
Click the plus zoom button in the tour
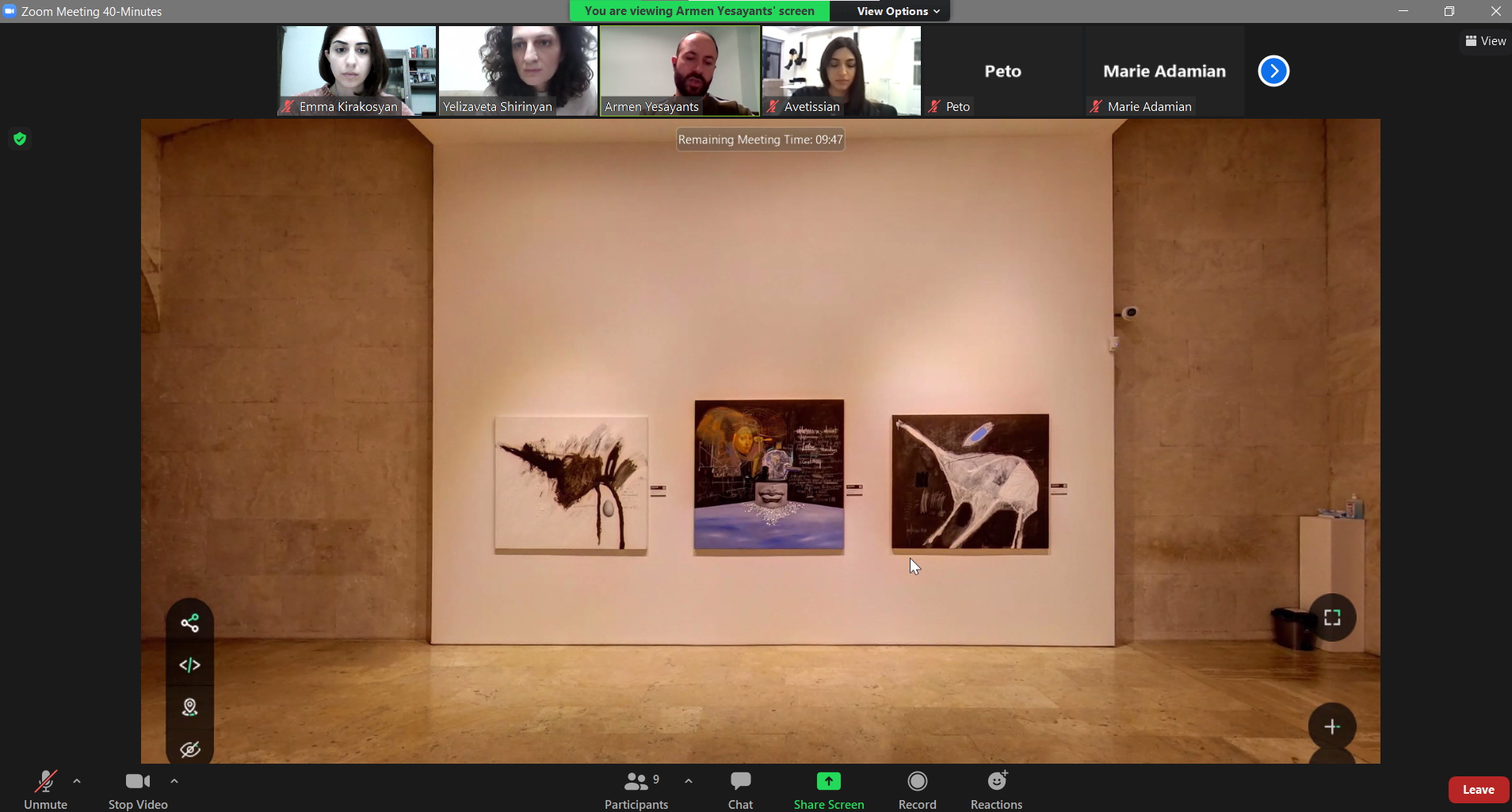(x=1332, y=726)
